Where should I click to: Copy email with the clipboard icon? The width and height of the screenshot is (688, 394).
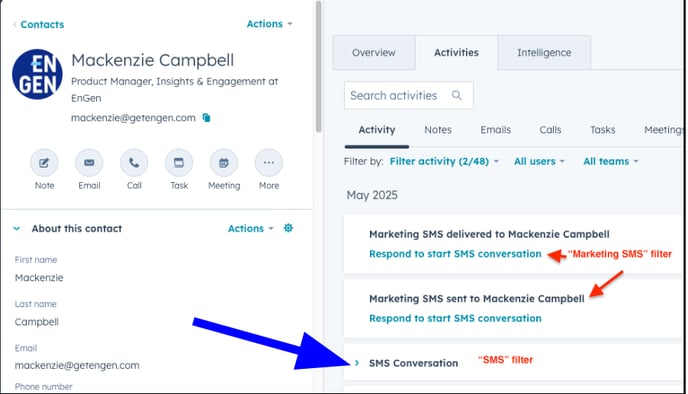click(206, 118)
